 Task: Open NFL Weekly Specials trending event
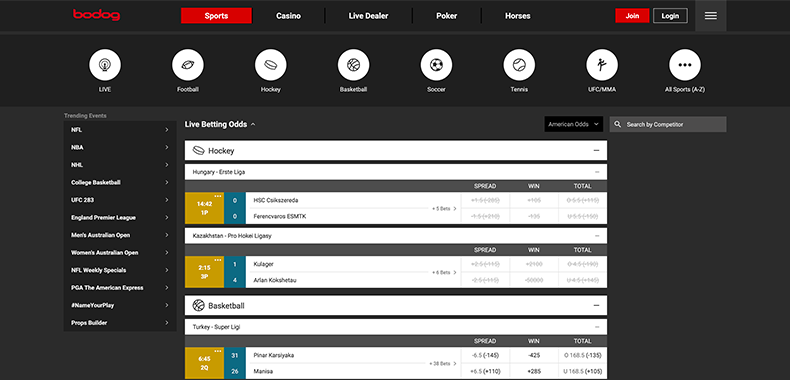coord(120,270)
